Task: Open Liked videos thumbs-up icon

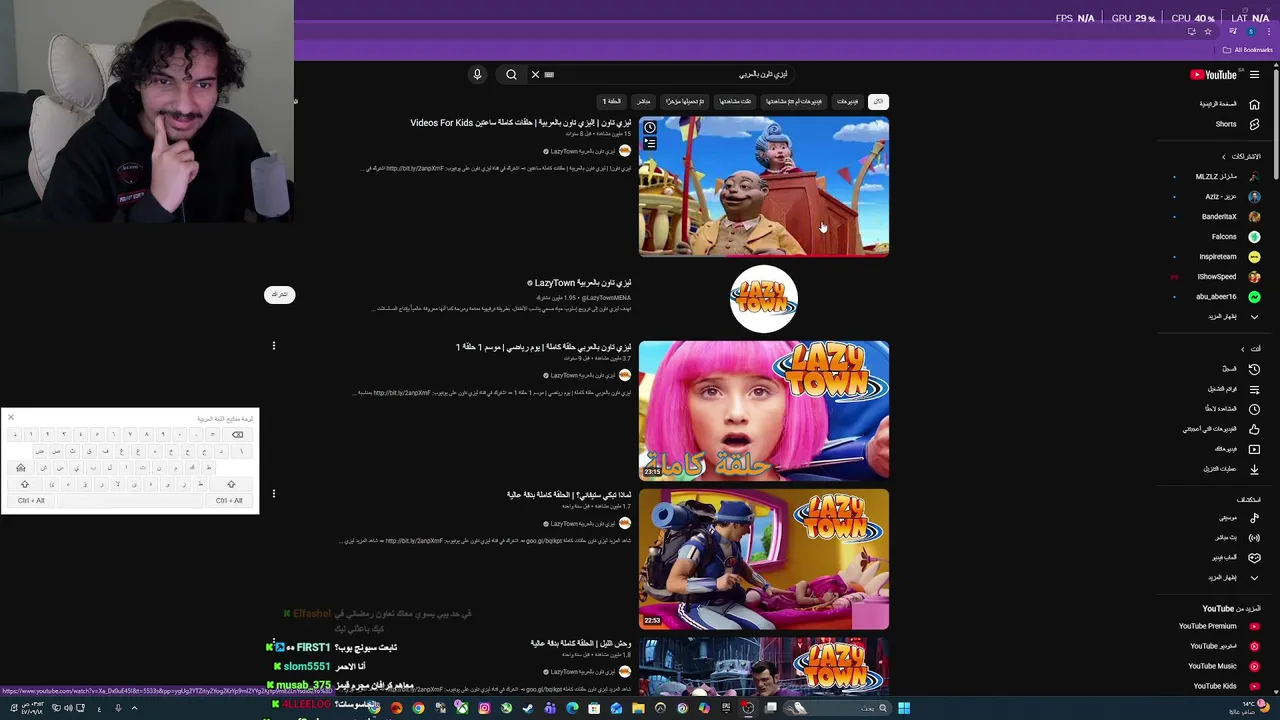Action: pyautogui.click(x=1254, y=429)
